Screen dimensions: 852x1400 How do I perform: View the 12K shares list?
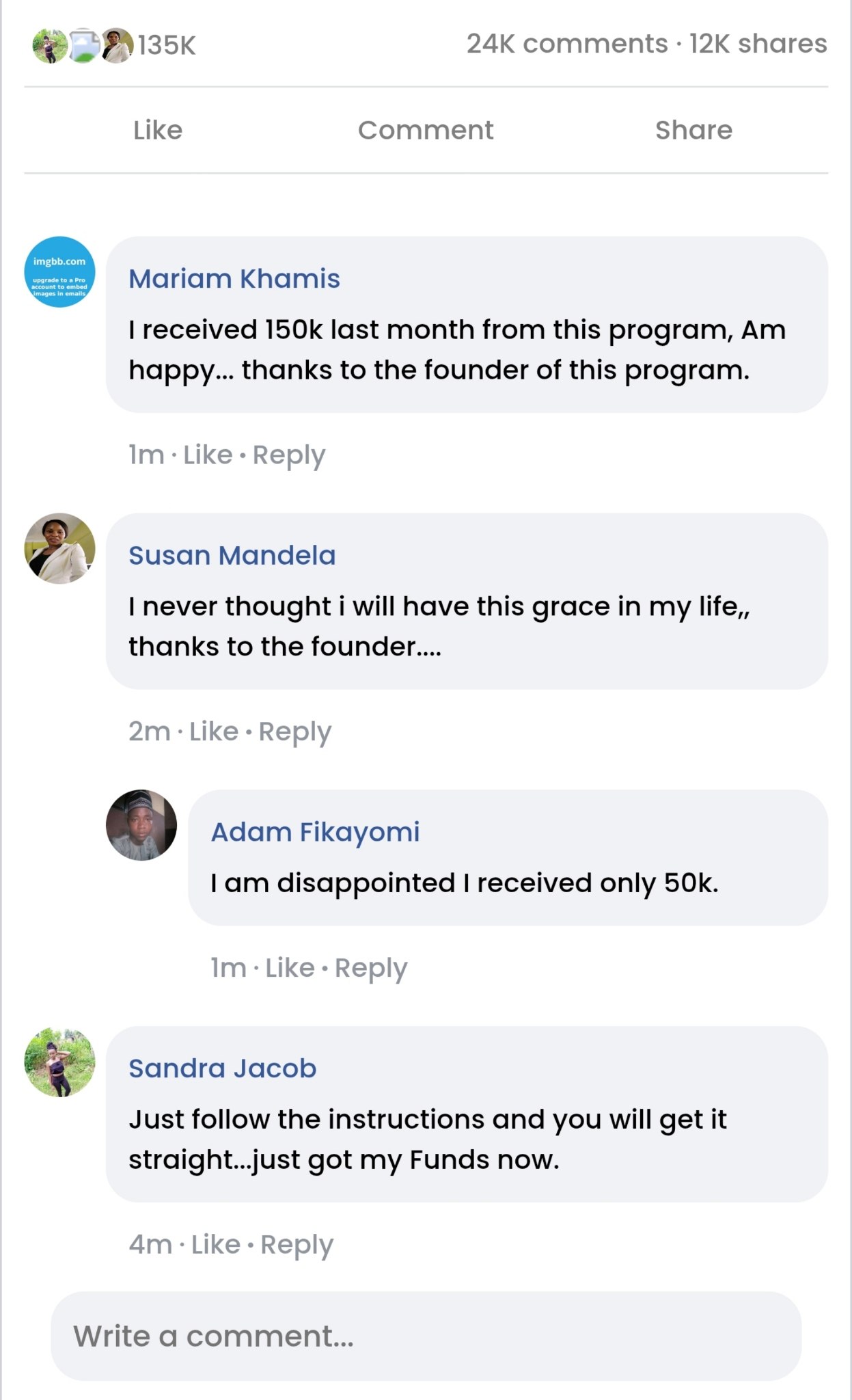pos(758,44)
